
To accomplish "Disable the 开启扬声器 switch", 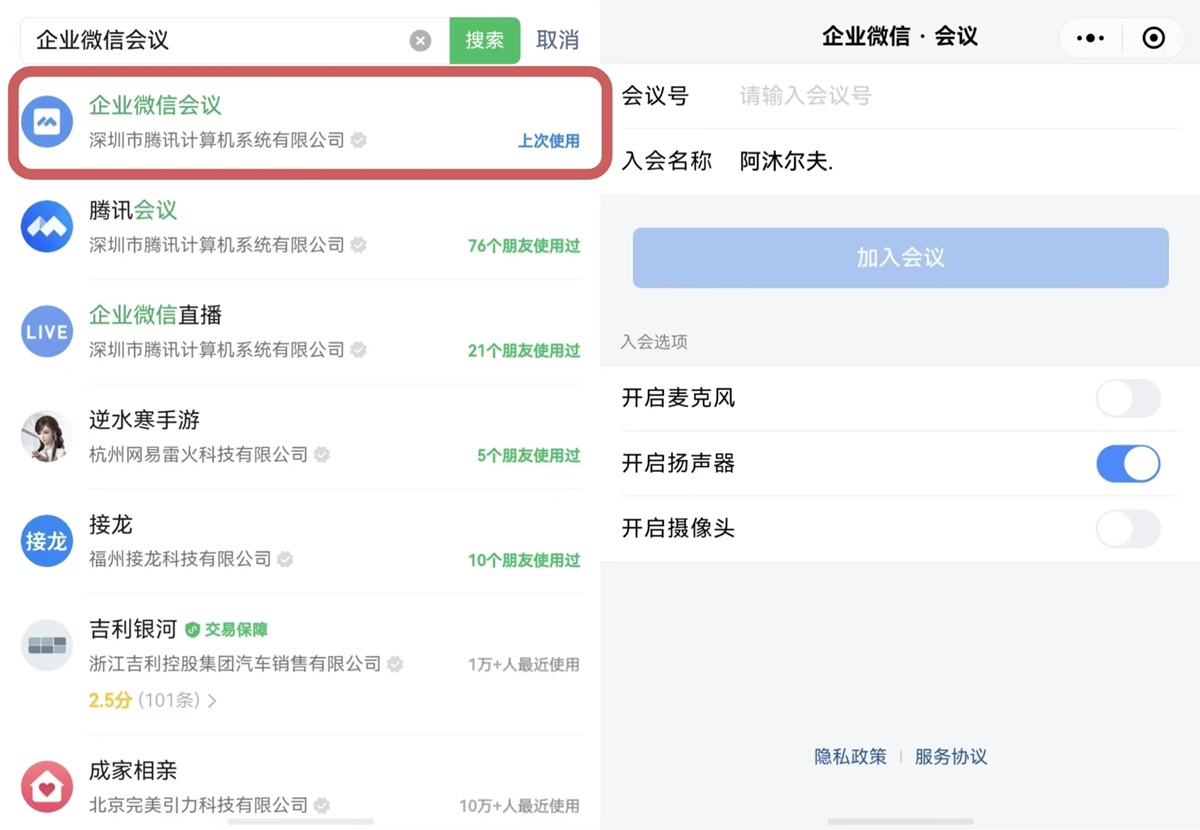I will click(x=1128, y=464).
